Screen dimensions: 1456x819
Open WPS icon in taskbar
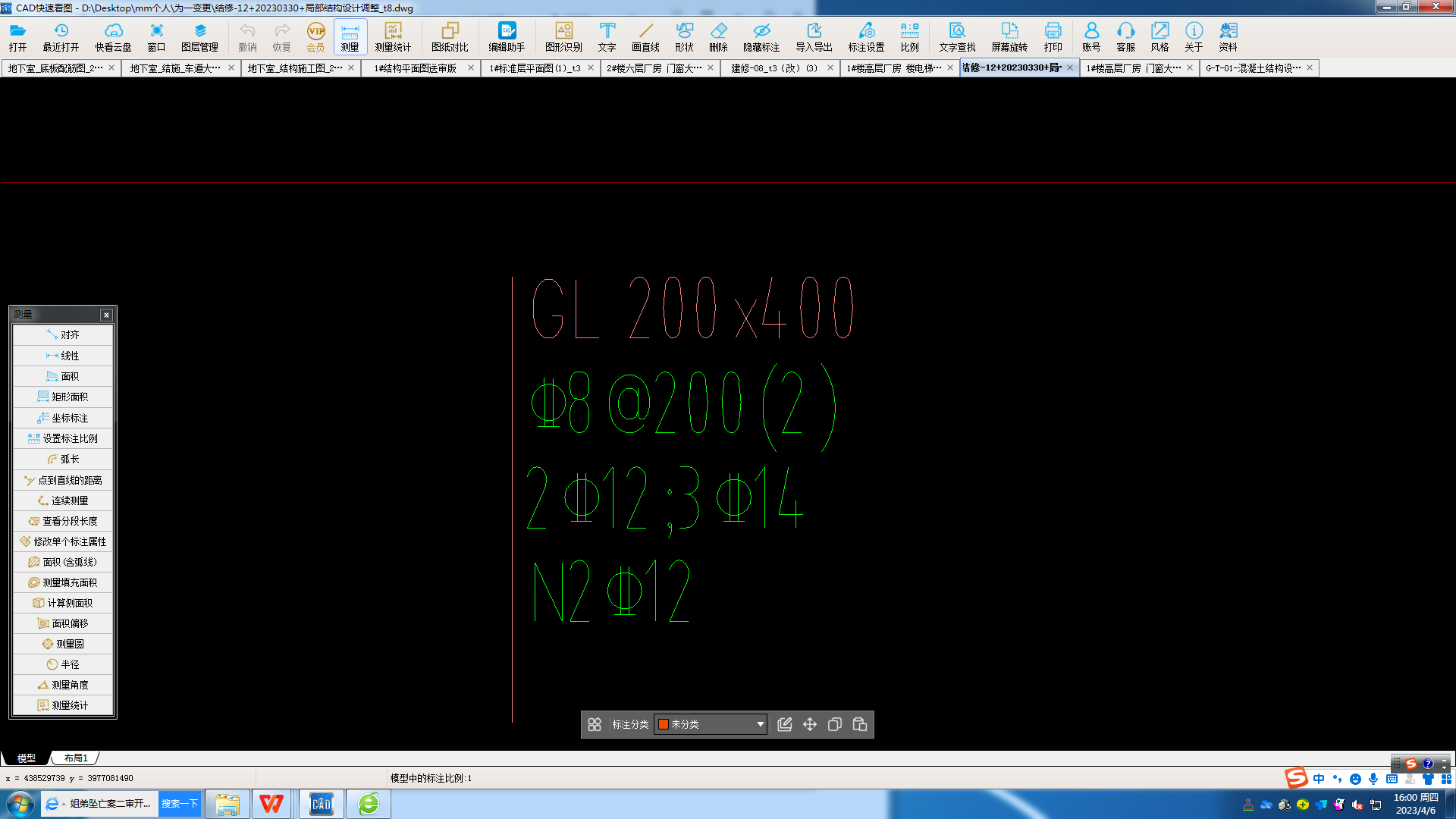(x=271, y=804)
